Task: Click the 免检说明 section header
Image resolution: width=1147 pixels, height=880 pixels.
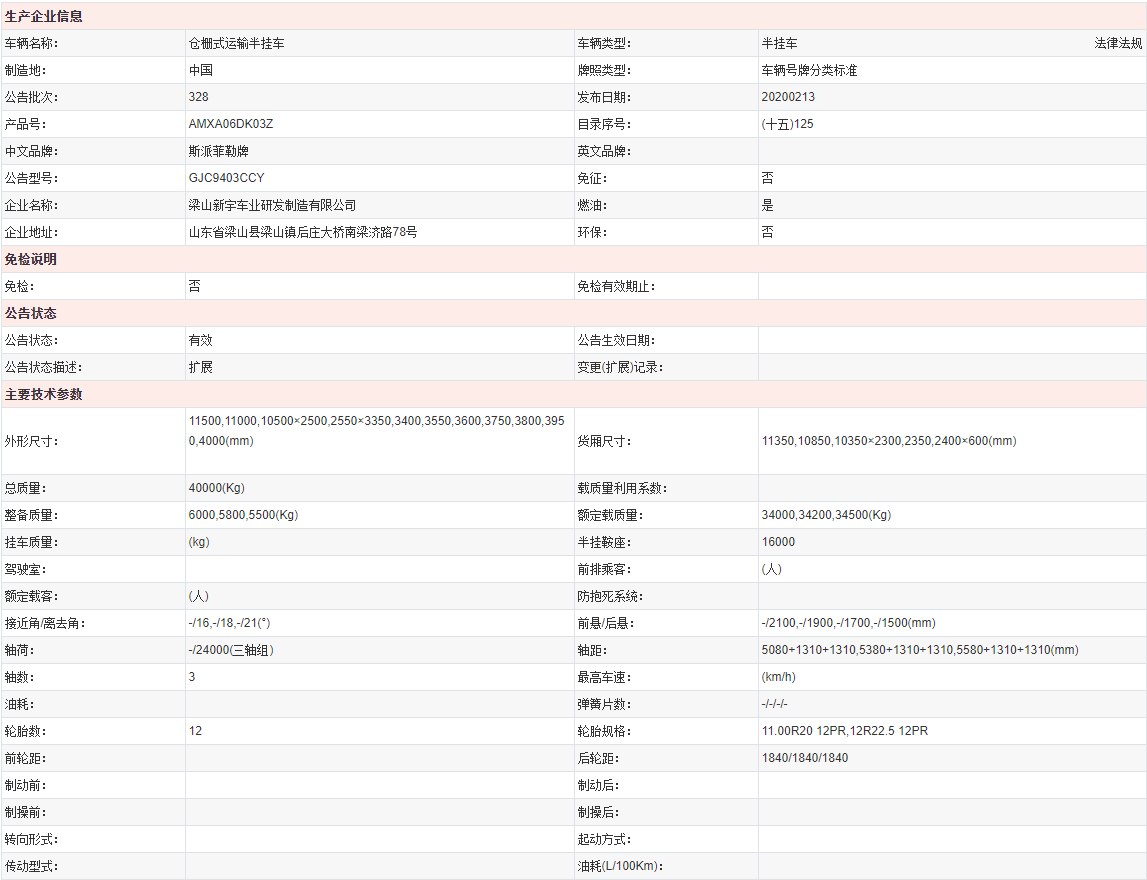Action: coord(31,260)
